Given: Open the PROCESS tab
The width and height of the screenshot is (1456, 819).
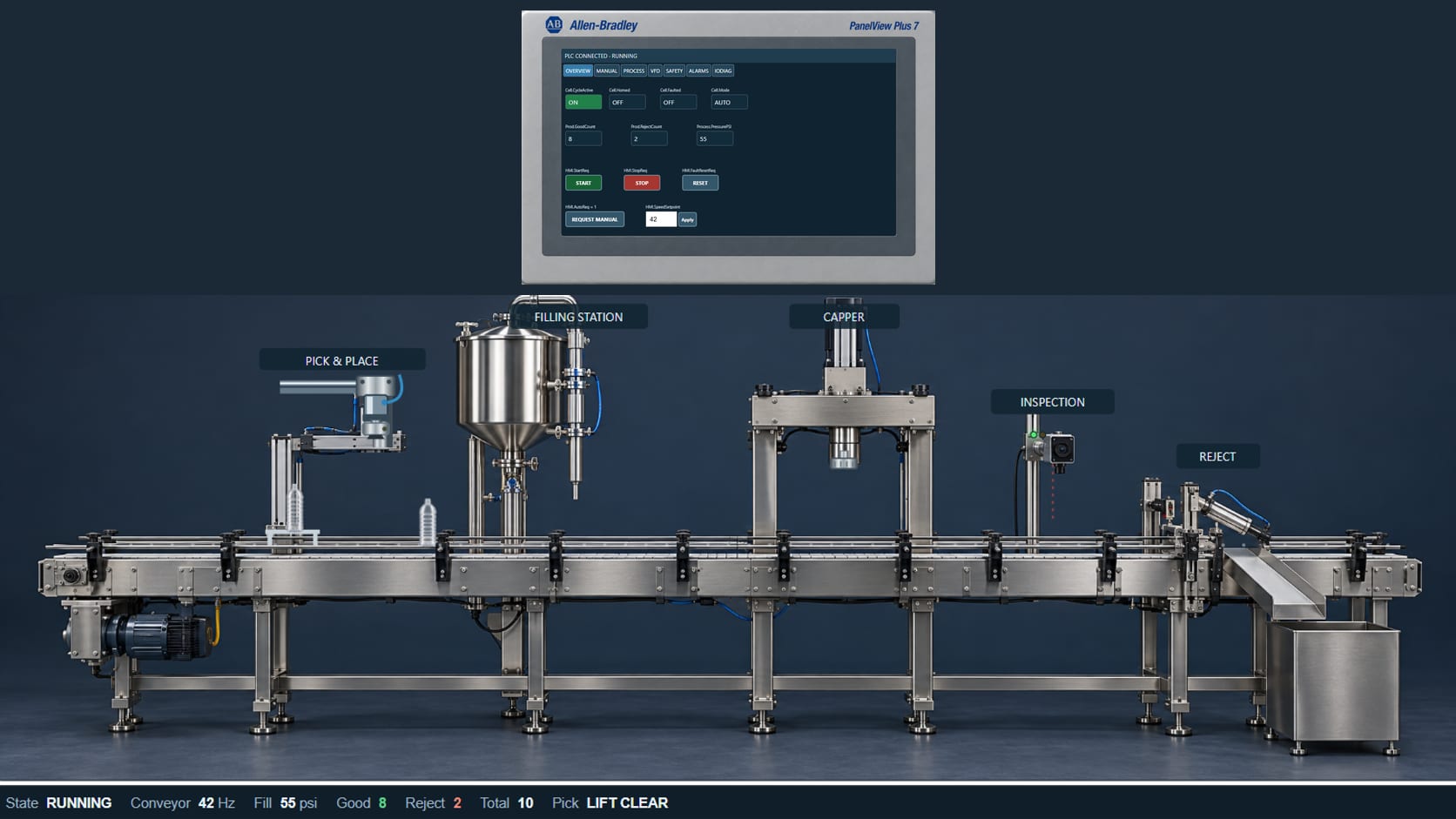Looking at the screenshot, I should pos(634,70).
